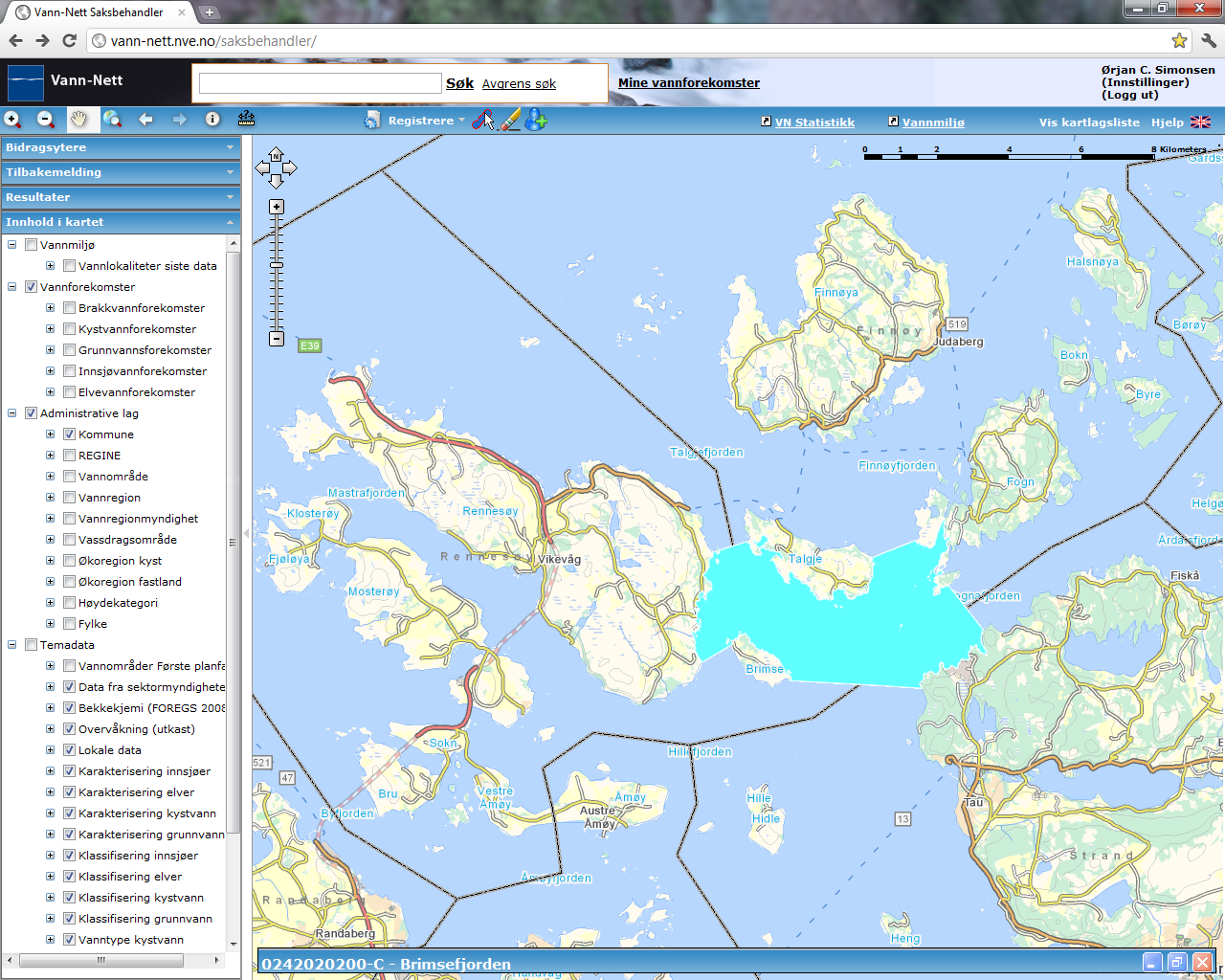
Task: Expand the Vannregion node
Action: pos(51,498)
